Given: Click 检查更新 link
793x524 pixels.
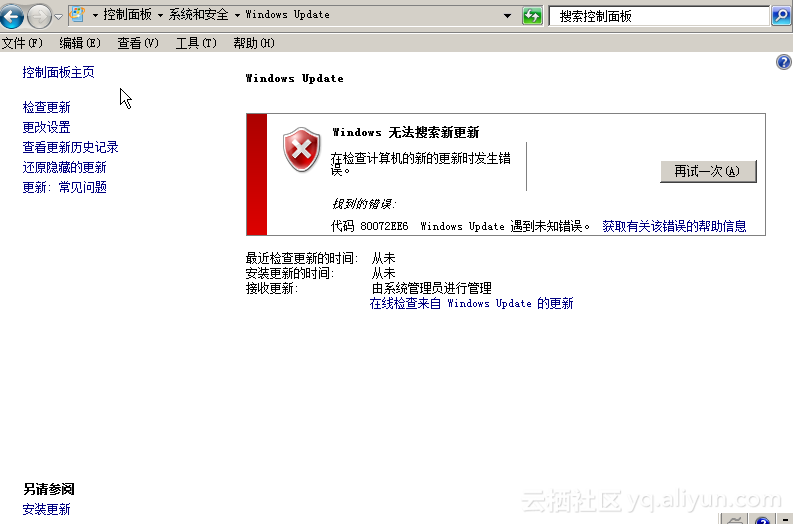Looking at the screenshot, I should [x=47, y=107].
